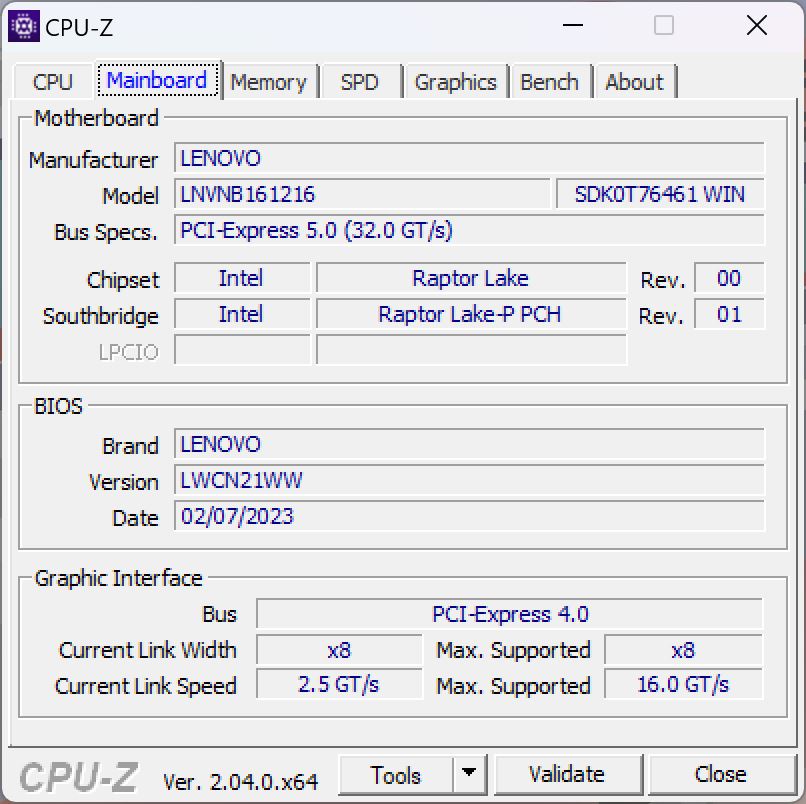
Task: Click the Manufacturer field showing LENOVO
Action: point(469,158)
